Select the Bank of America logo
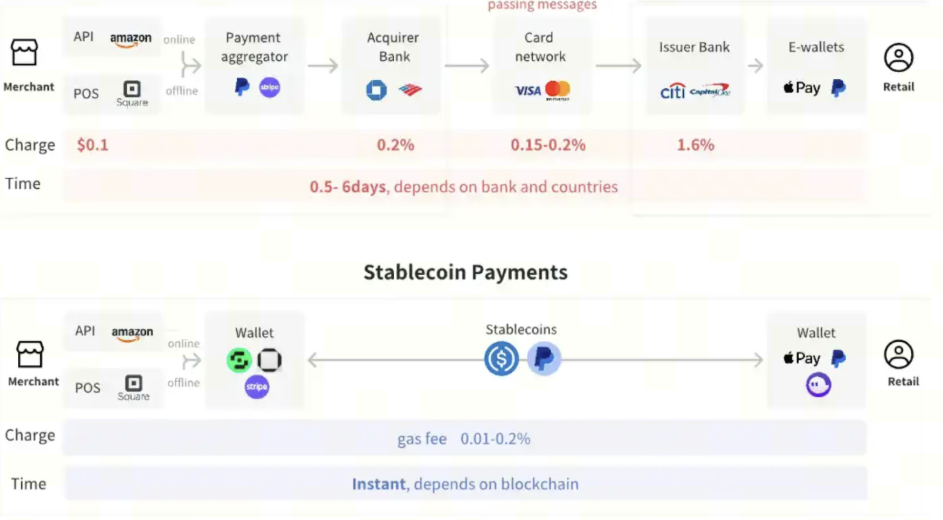943x520 pixels. [x=410, y=91]
